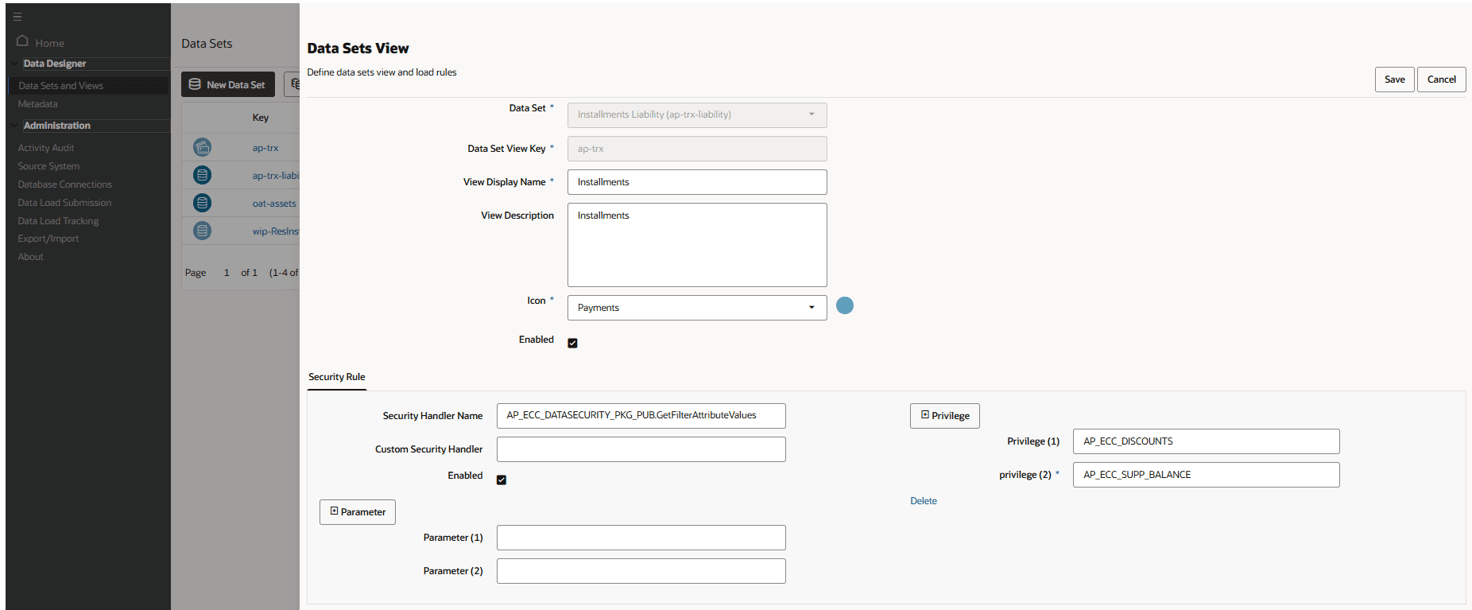Open Data Load Submission menu item
Screen dimensions: 1472x610
click(65, 203)
